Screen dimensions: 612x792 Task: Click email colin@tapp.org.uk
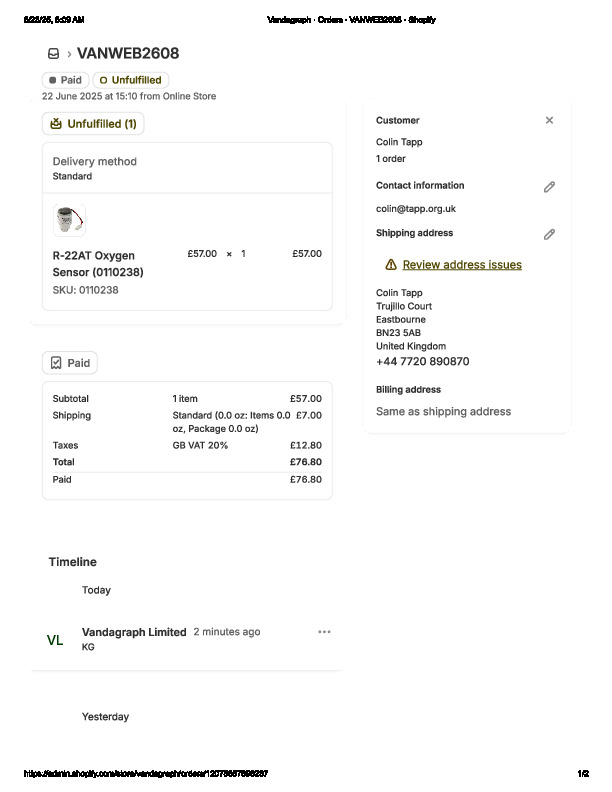click(x=416, y=209)
